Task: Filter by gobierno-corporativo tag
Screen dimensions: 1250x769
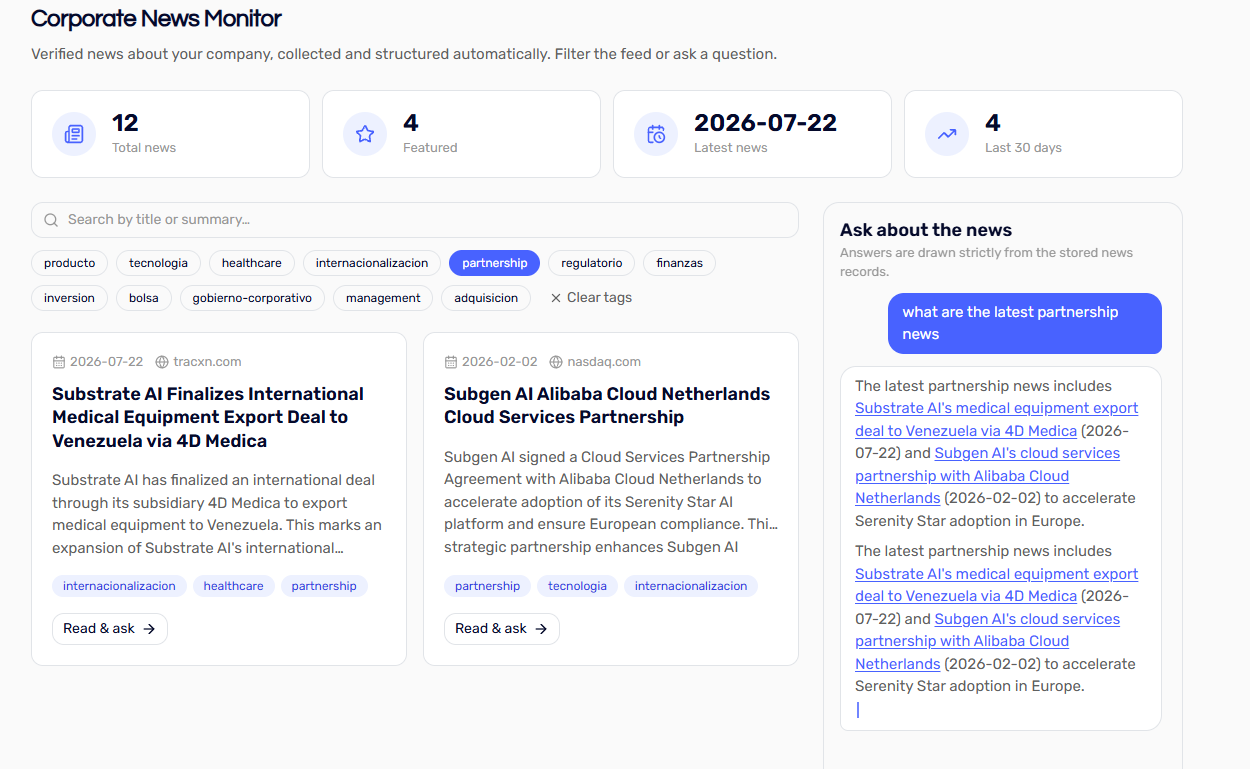Action: click(252, 298)
